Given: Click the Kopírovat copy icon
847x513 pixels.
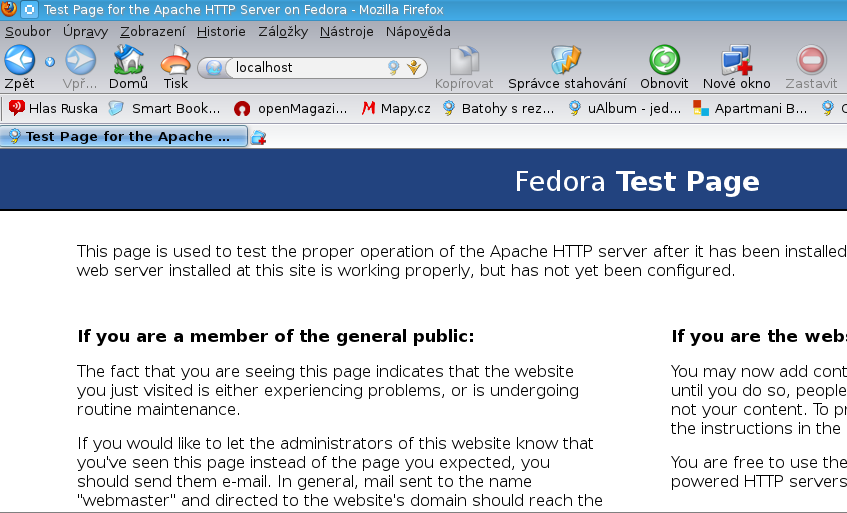Looking at the screenshot, I should pos(464,68).
